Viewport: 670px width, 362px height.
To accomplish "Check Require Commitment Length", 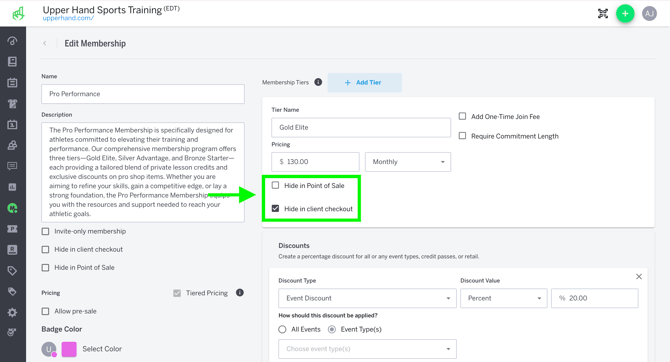I will pos(462,136).
